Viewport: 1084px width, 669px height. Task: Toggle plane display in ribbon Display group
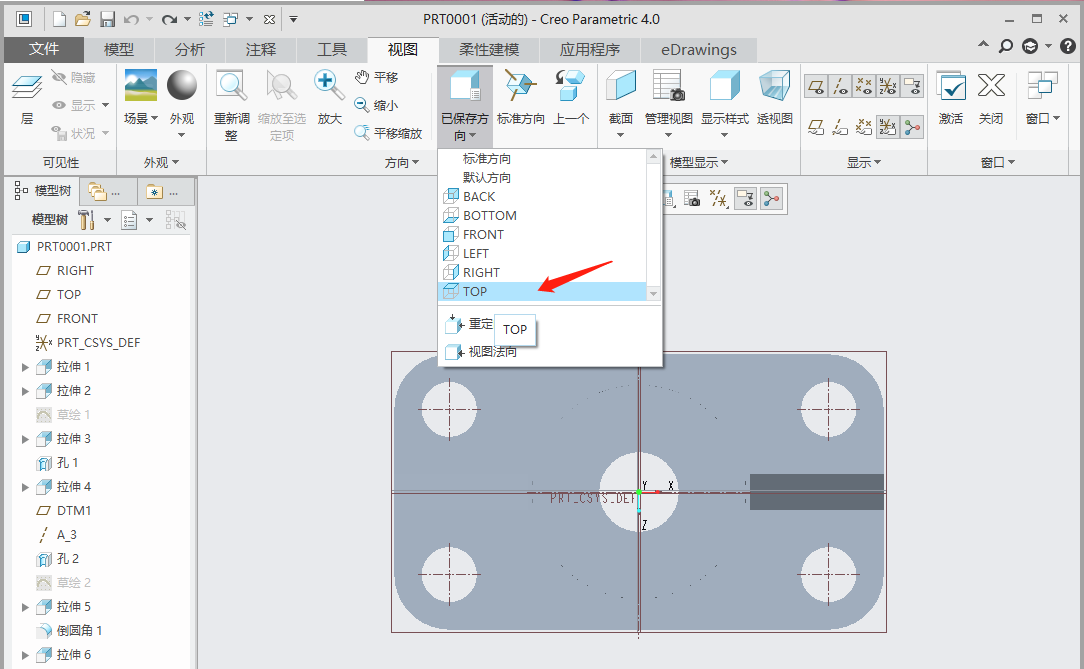pyautogui.click(x=816, y=86)
